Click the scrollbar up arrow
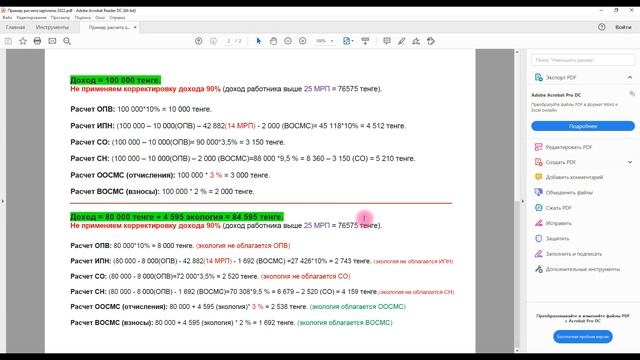640x360 pixels. [x=517, y=52]
